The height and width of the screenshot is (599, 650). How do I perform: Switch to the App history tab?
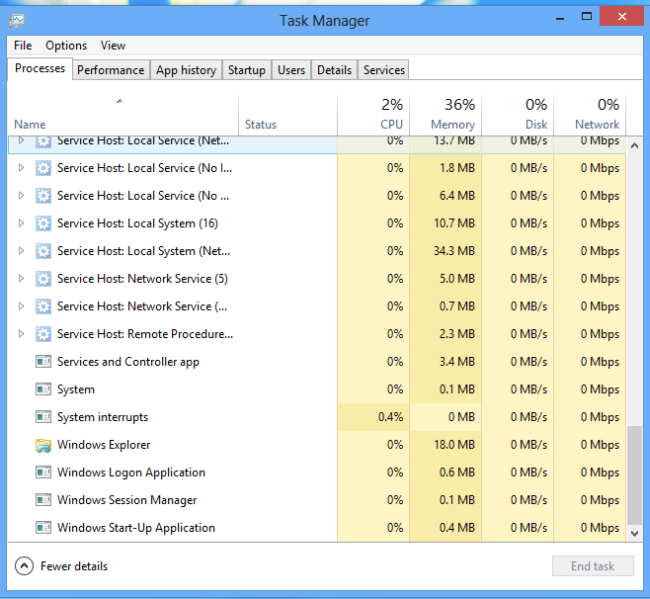pos(186,70)
